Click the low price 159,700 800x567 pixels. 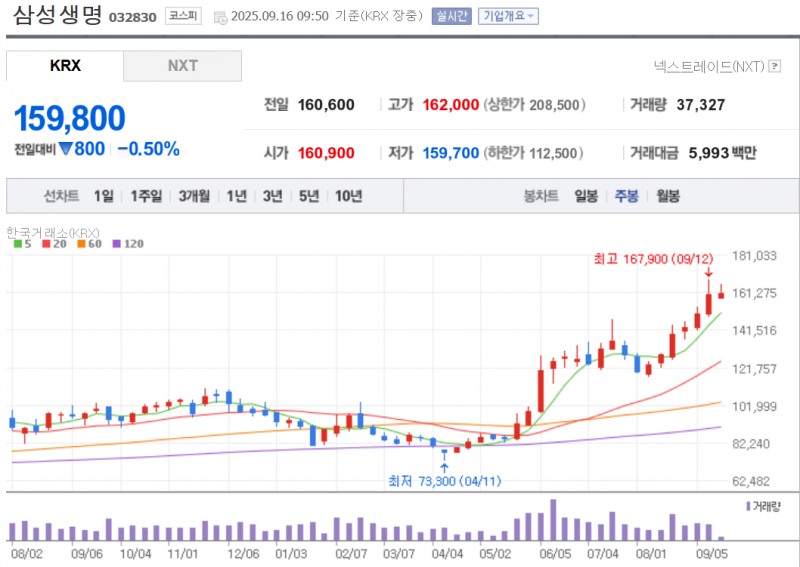coord(451,153)
